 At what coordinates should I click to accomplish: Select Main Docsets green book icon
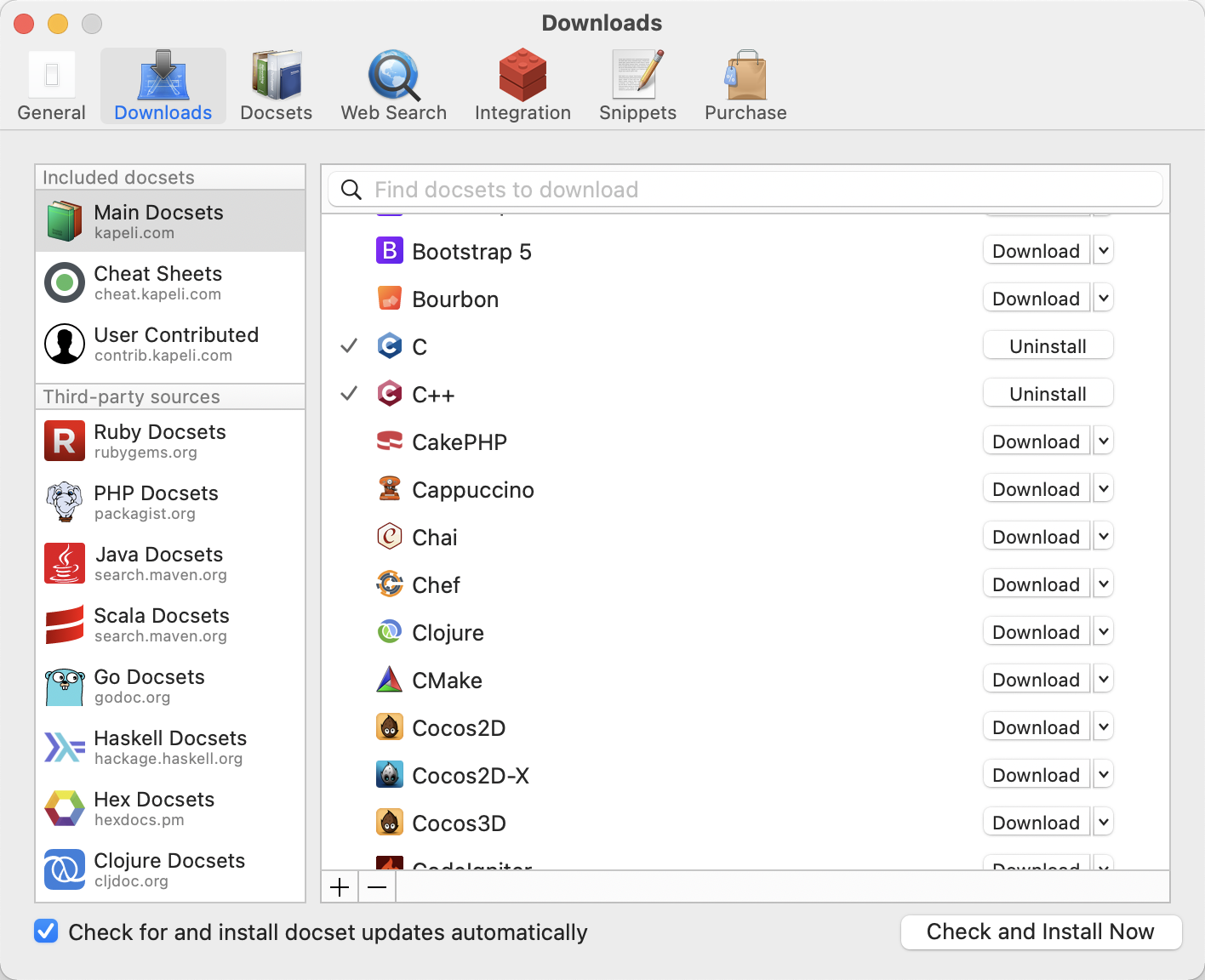pos(65,221)
